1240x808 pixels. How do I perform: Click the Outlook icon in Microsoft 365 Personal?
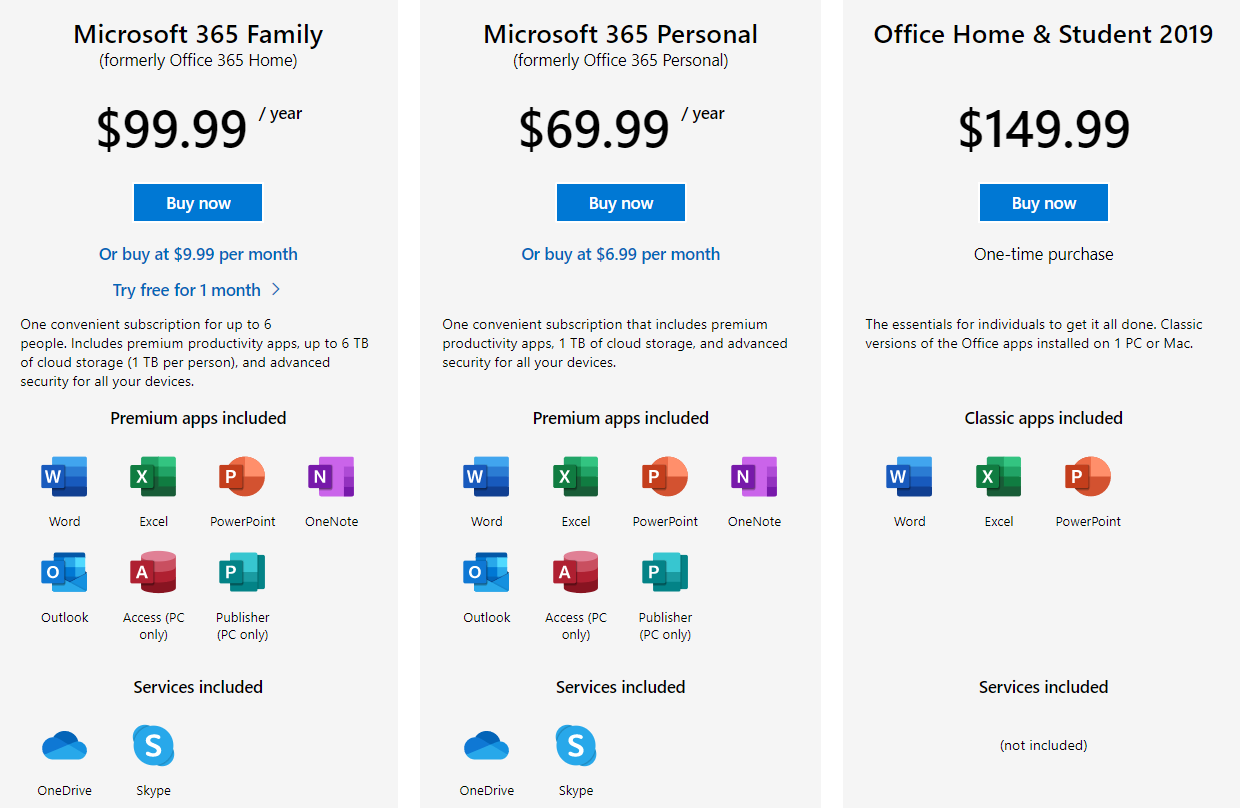pos(486,572)
